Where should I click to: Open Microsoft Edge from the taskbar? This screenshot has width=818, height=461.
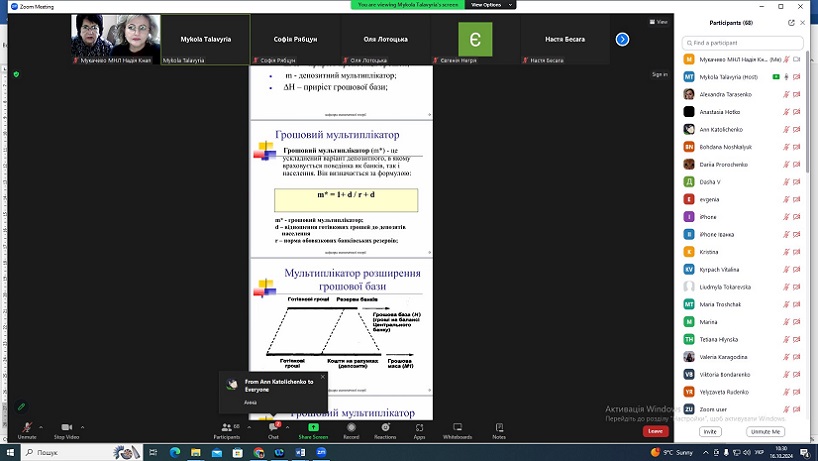(175, 452)
